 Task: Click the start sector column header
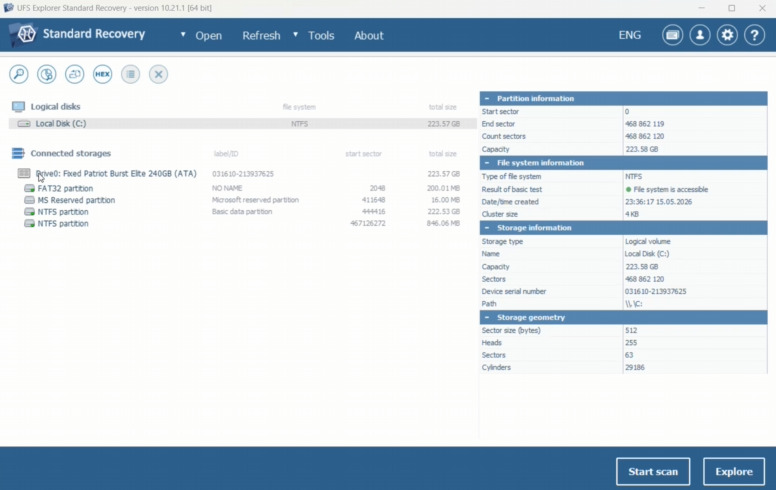363,154
